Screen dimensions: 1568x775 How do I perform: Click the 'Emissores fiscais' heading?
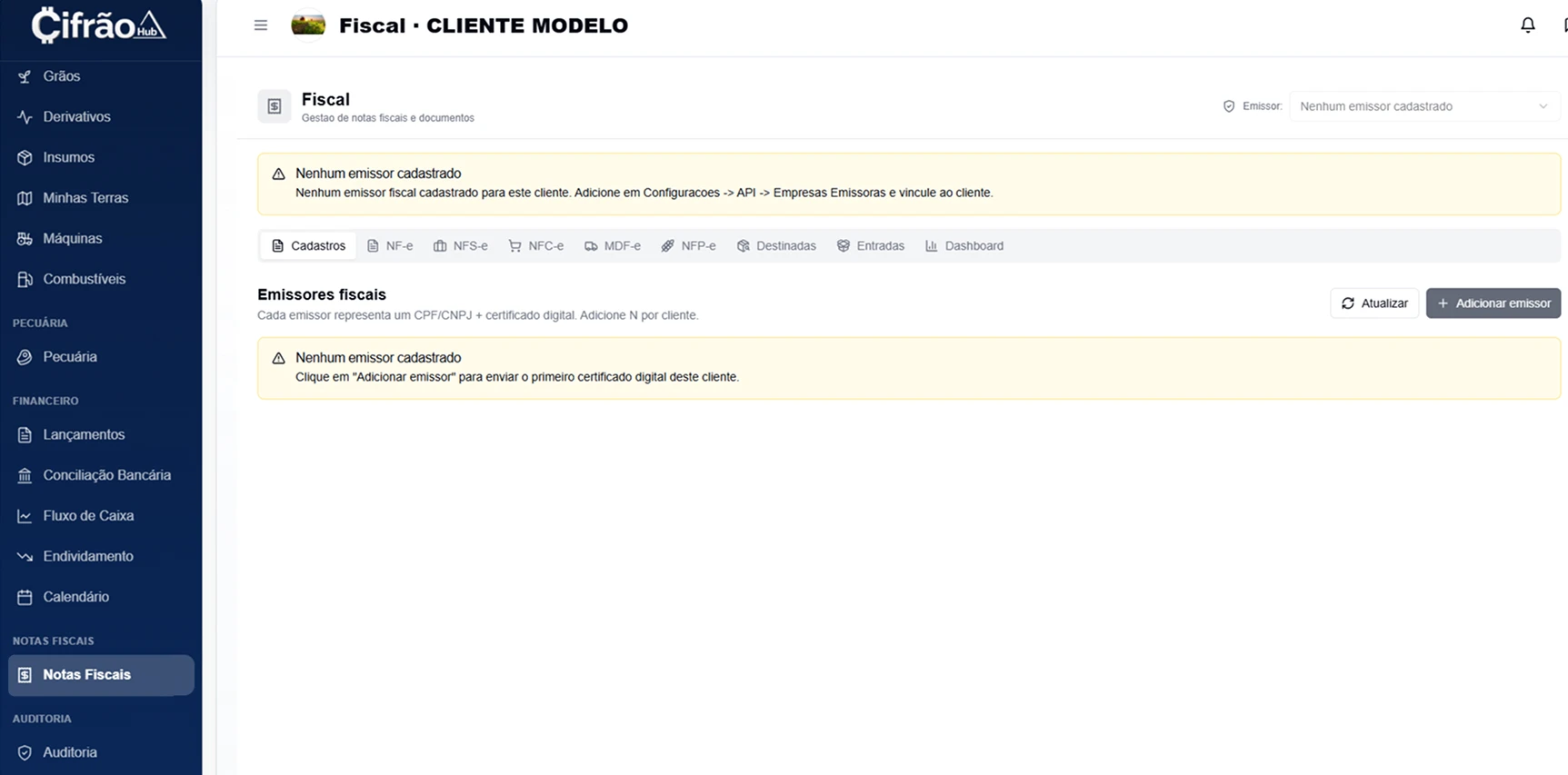click(322, 294)
